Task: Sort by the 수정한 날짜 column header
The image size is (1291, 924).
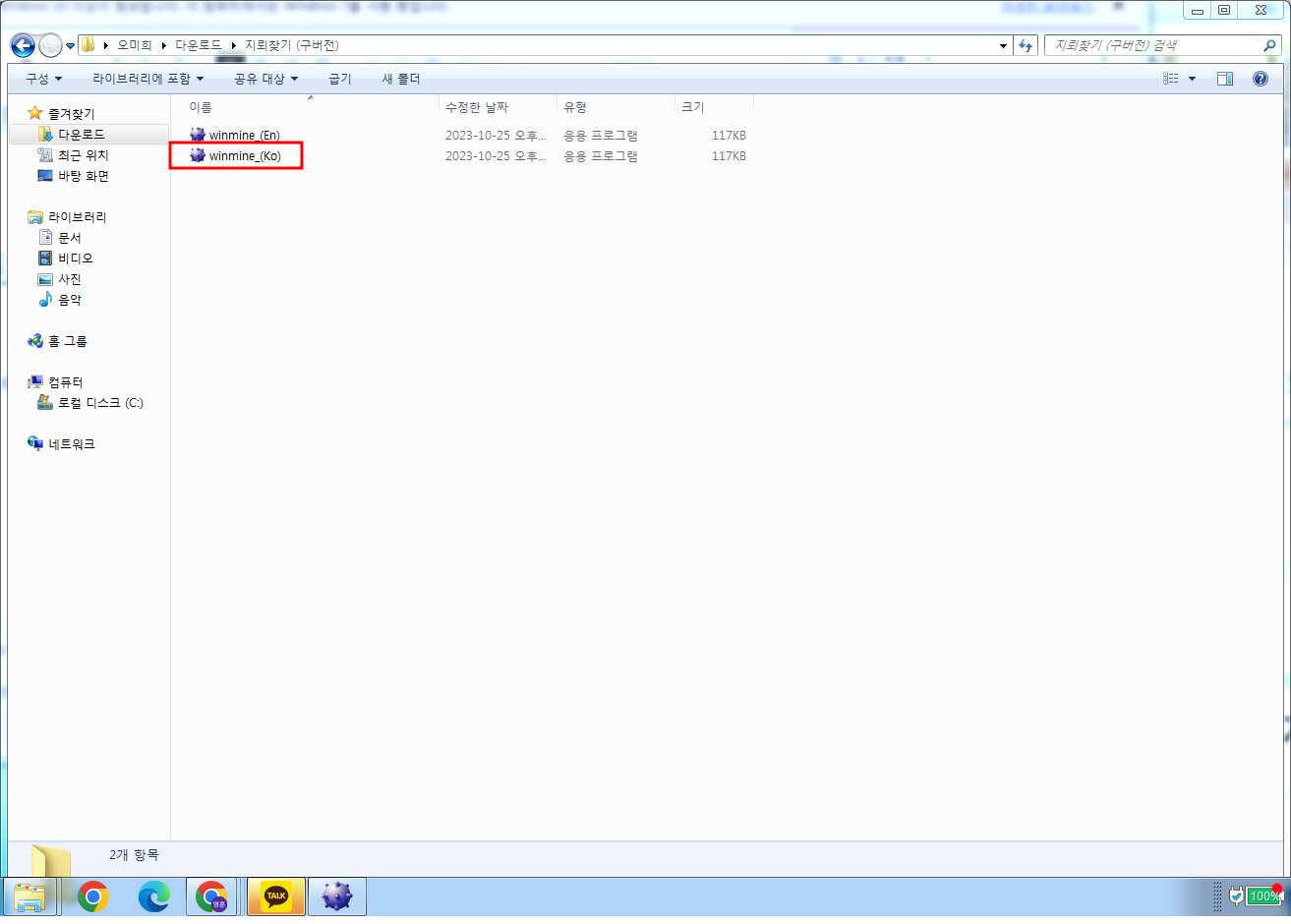Action: [x=498, y=107]
